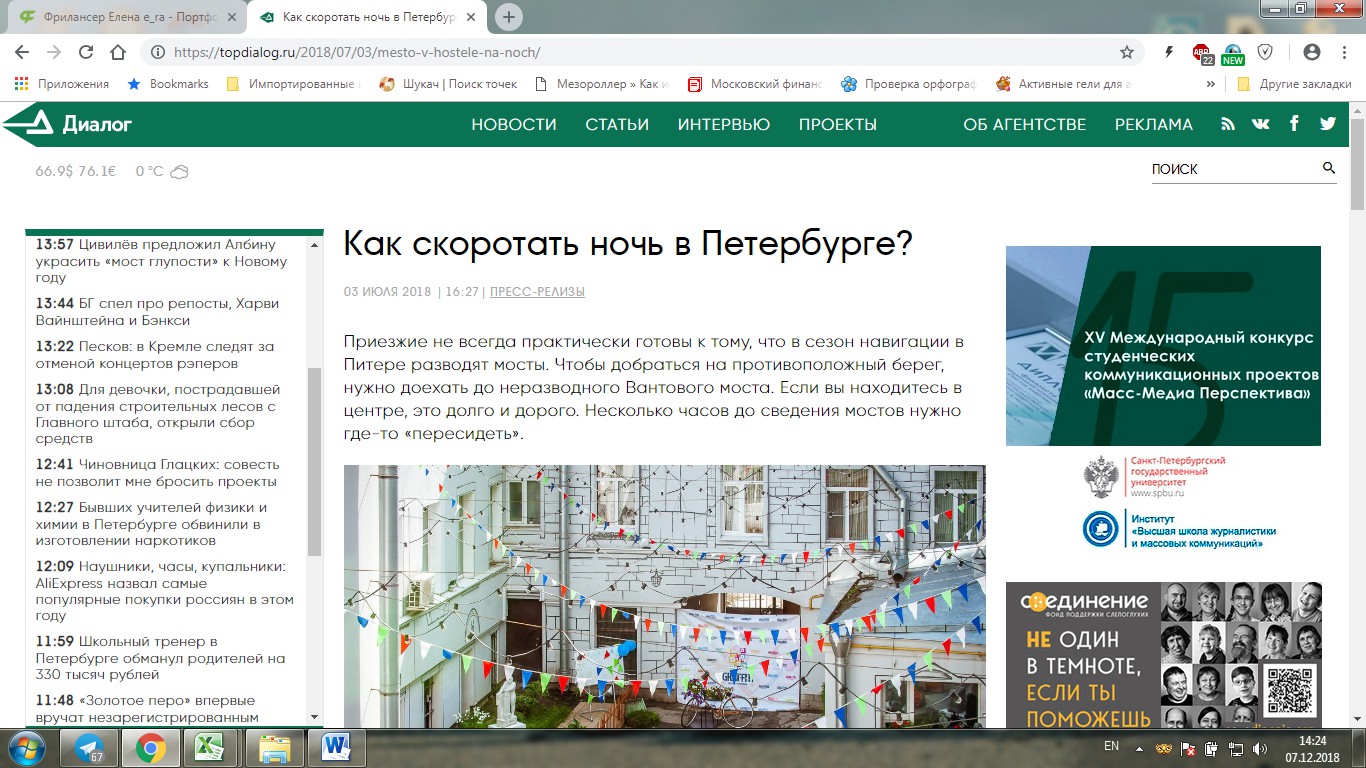Open Telegram from the taskbar
Screen dimensions: 1366x768
pos(89,748)
